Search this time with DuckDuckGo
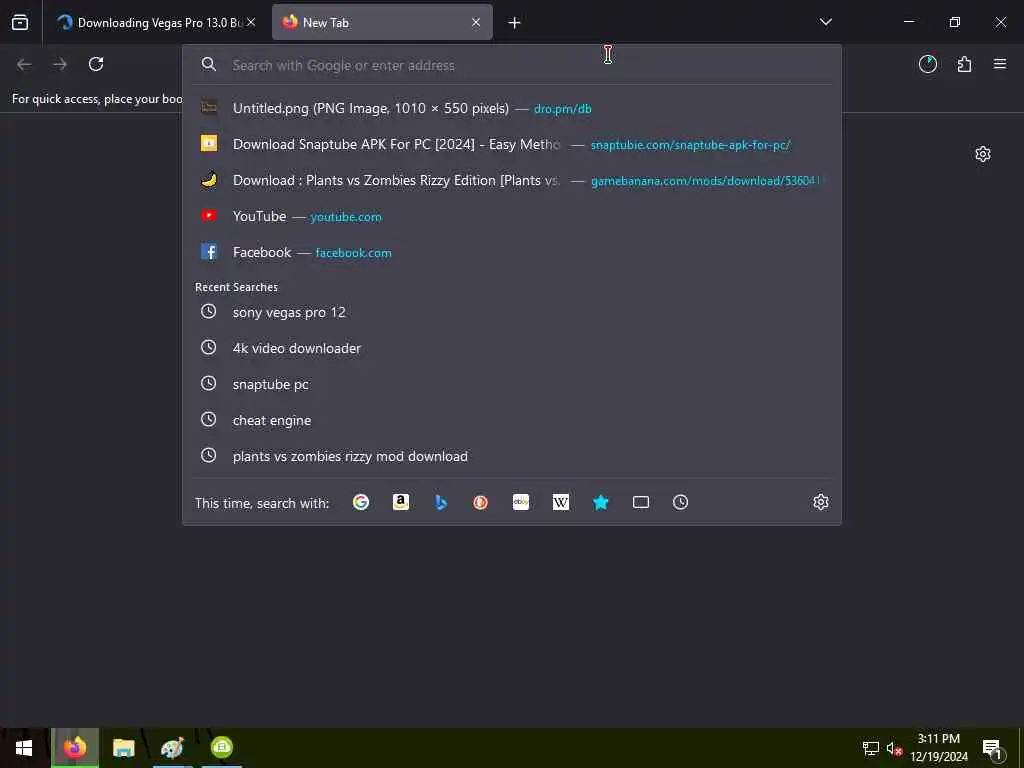Viewport: 1024px width, 768px height. tap(481, 502)
